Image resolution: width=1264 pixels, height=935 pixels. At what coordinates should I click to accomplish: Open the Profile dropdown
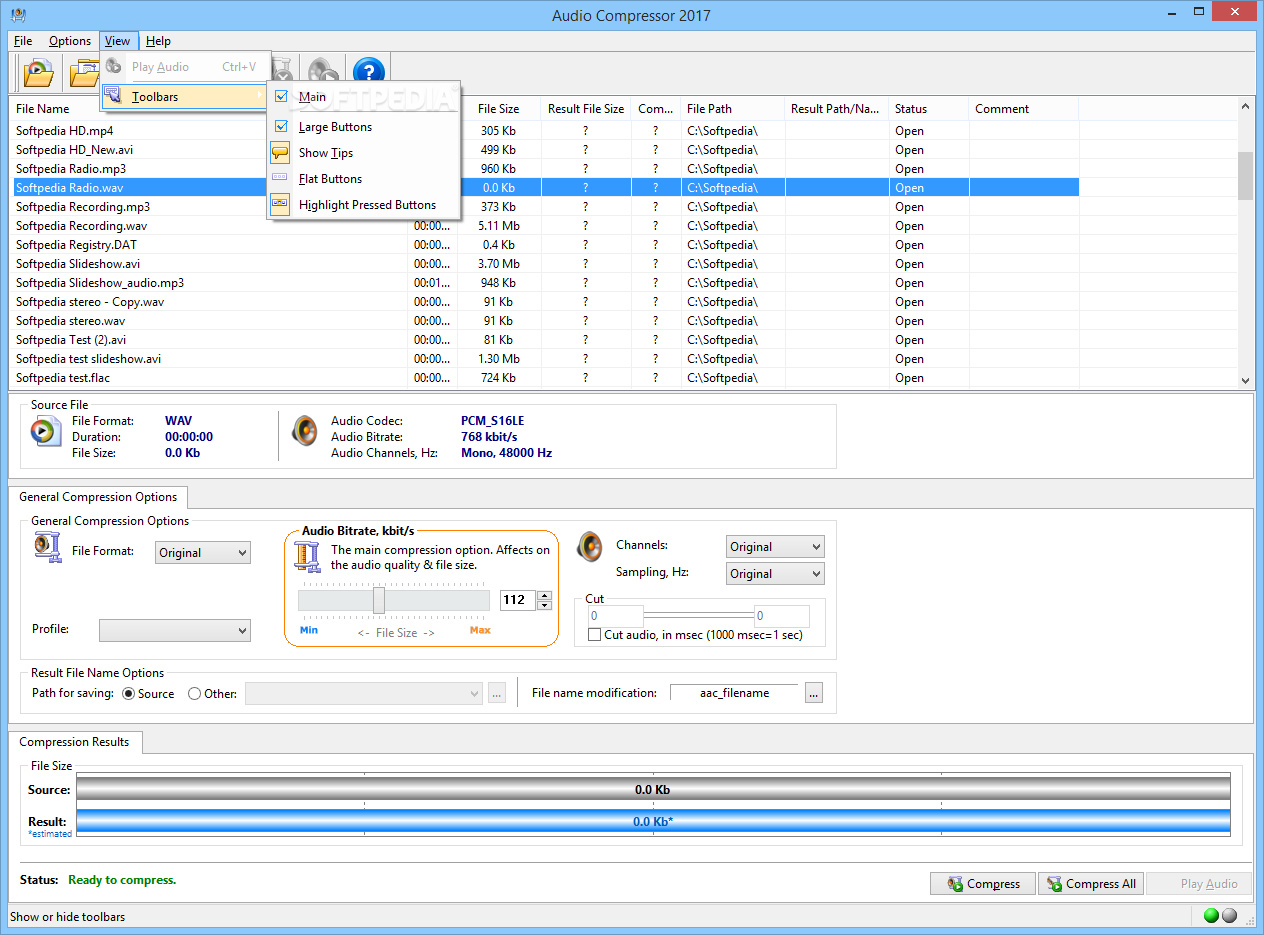click(x=175, y=630)
